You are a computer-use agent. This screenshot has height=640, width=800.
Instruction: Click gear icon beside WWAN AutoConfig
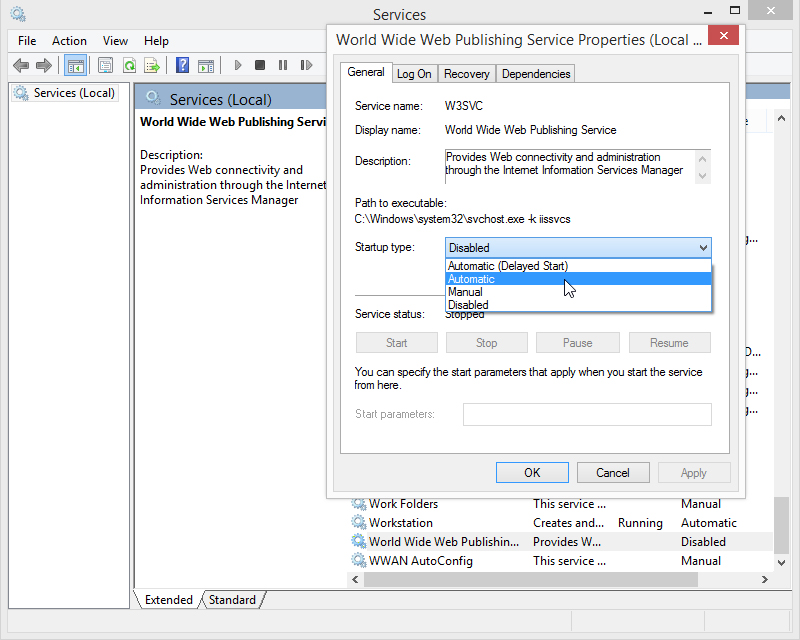(359, 560)
